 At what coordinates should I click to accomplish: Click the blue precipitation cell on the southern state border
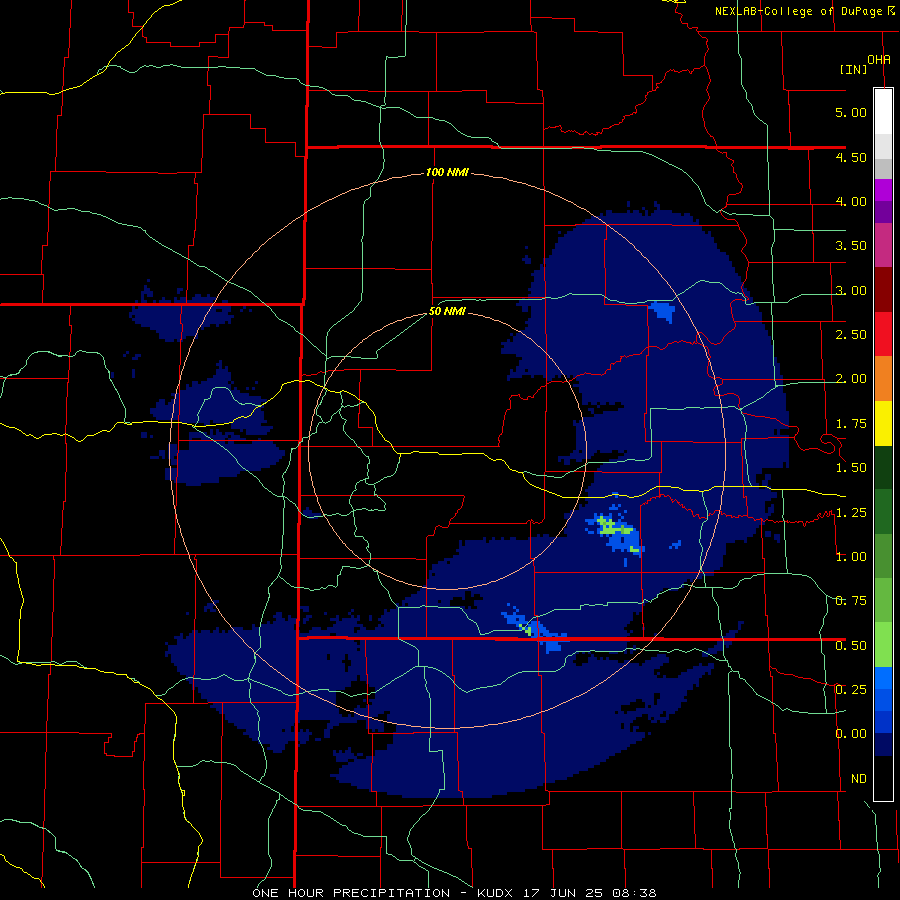pos(537,630)
